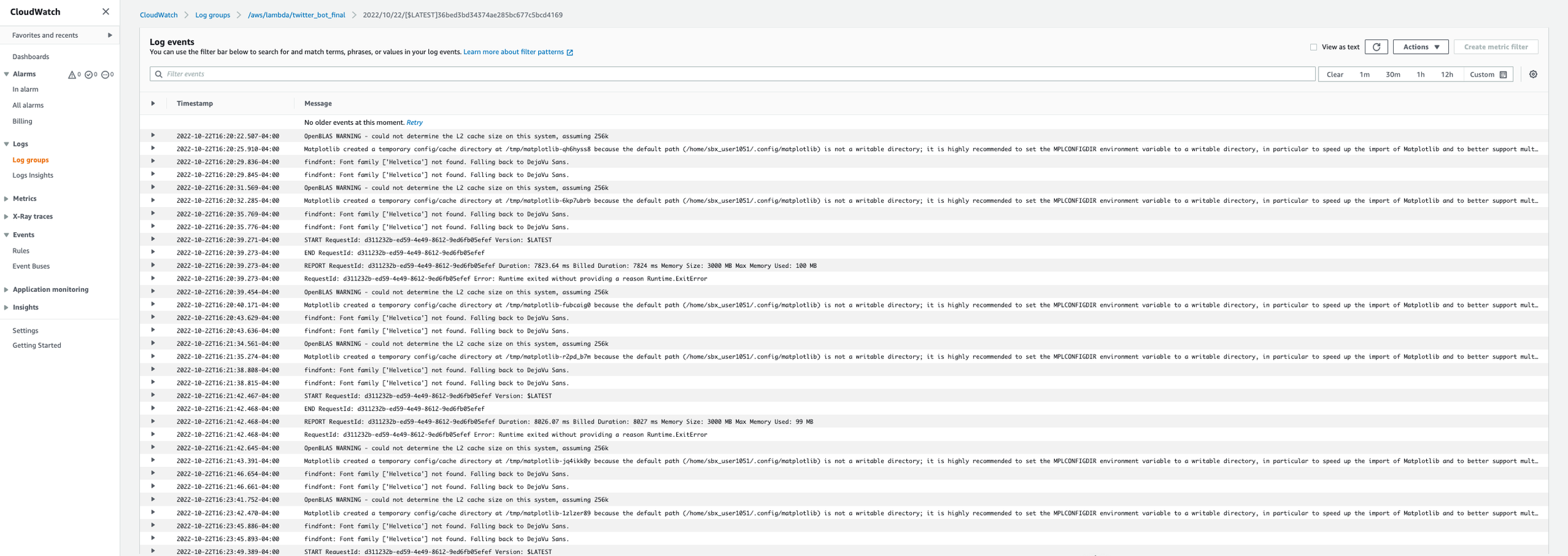Focus the Filter events input field
Screen dimensions: 1568x556
tap(732, 74)
